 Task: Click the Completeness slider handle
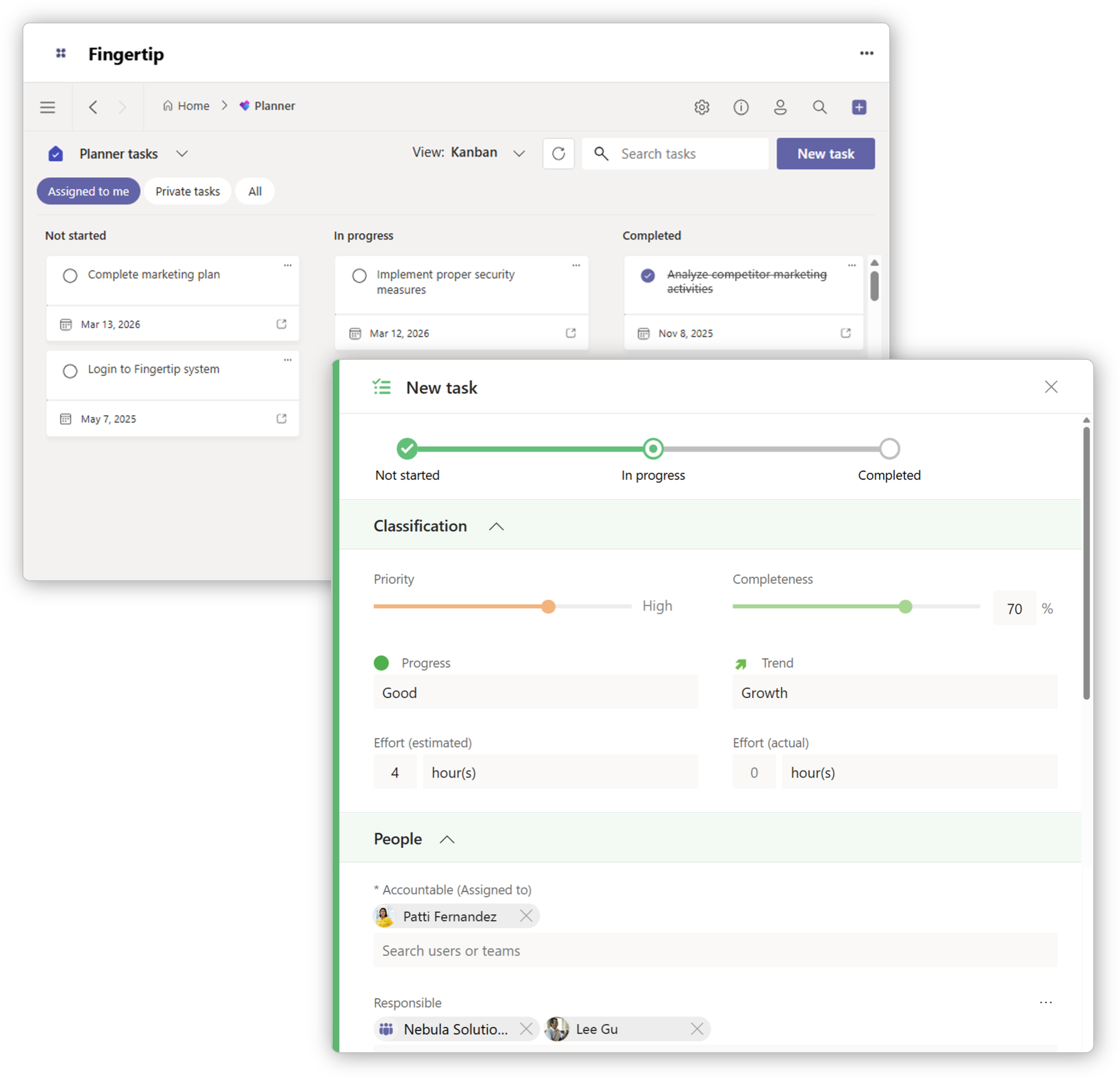[x=905, y=606]
